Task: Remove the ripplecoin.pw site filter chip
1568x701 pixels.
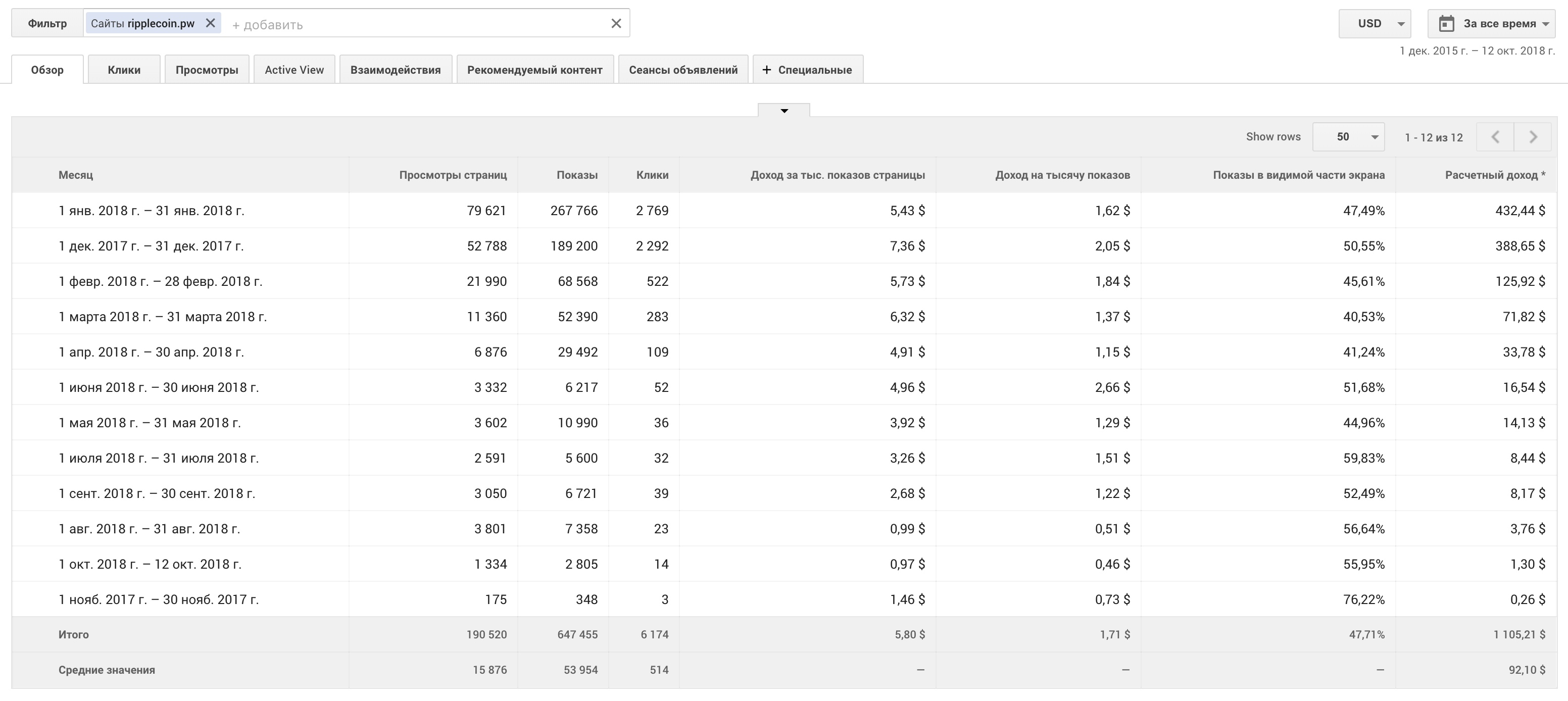Action: (210, 23)
